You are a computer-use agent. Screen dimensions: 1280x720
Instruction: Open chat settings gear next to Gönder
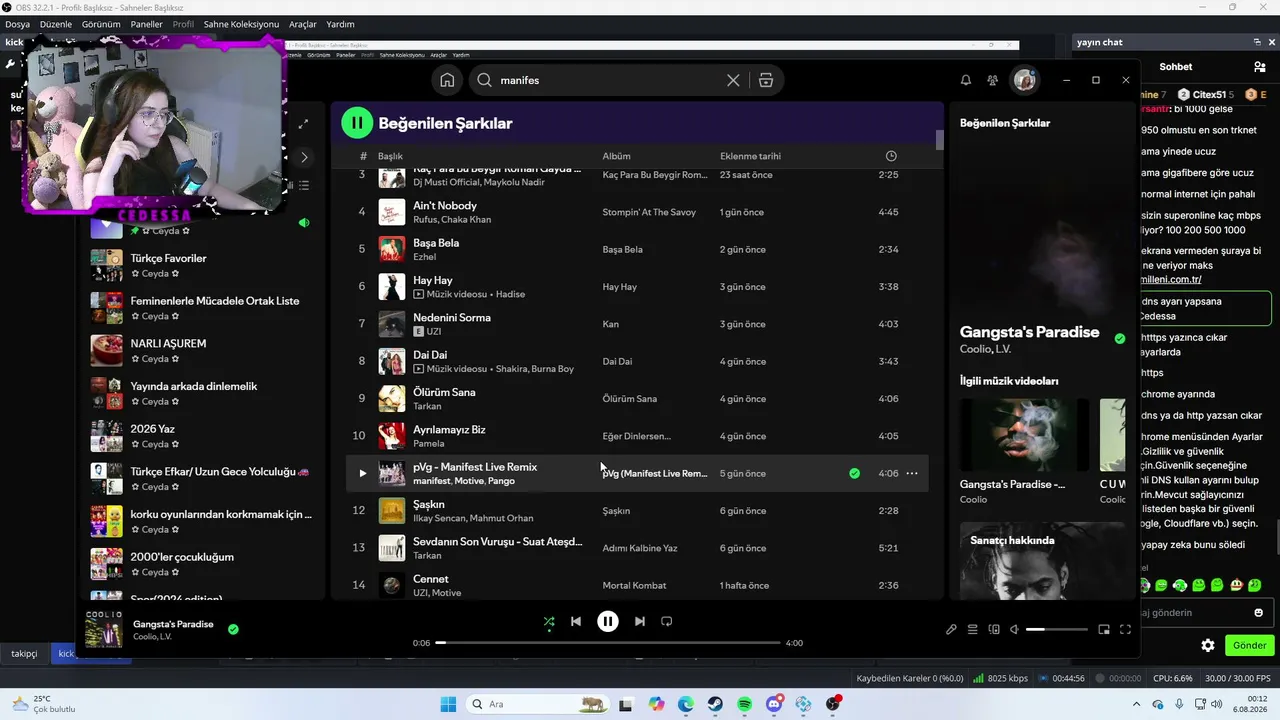(1208, 645)
